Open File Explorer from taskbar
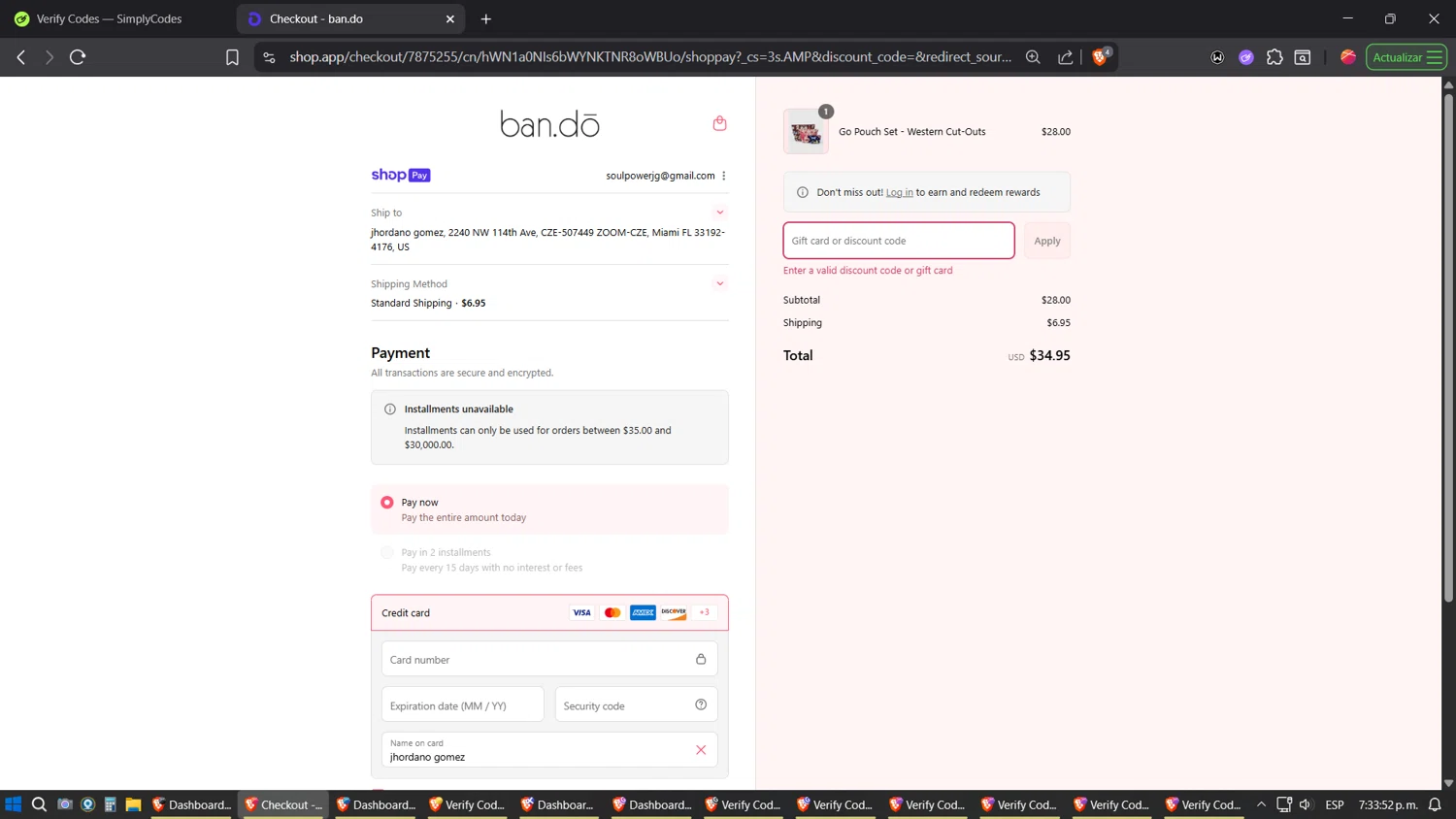This screenshot has height=819, width=1456. click(x=133, y=804)
